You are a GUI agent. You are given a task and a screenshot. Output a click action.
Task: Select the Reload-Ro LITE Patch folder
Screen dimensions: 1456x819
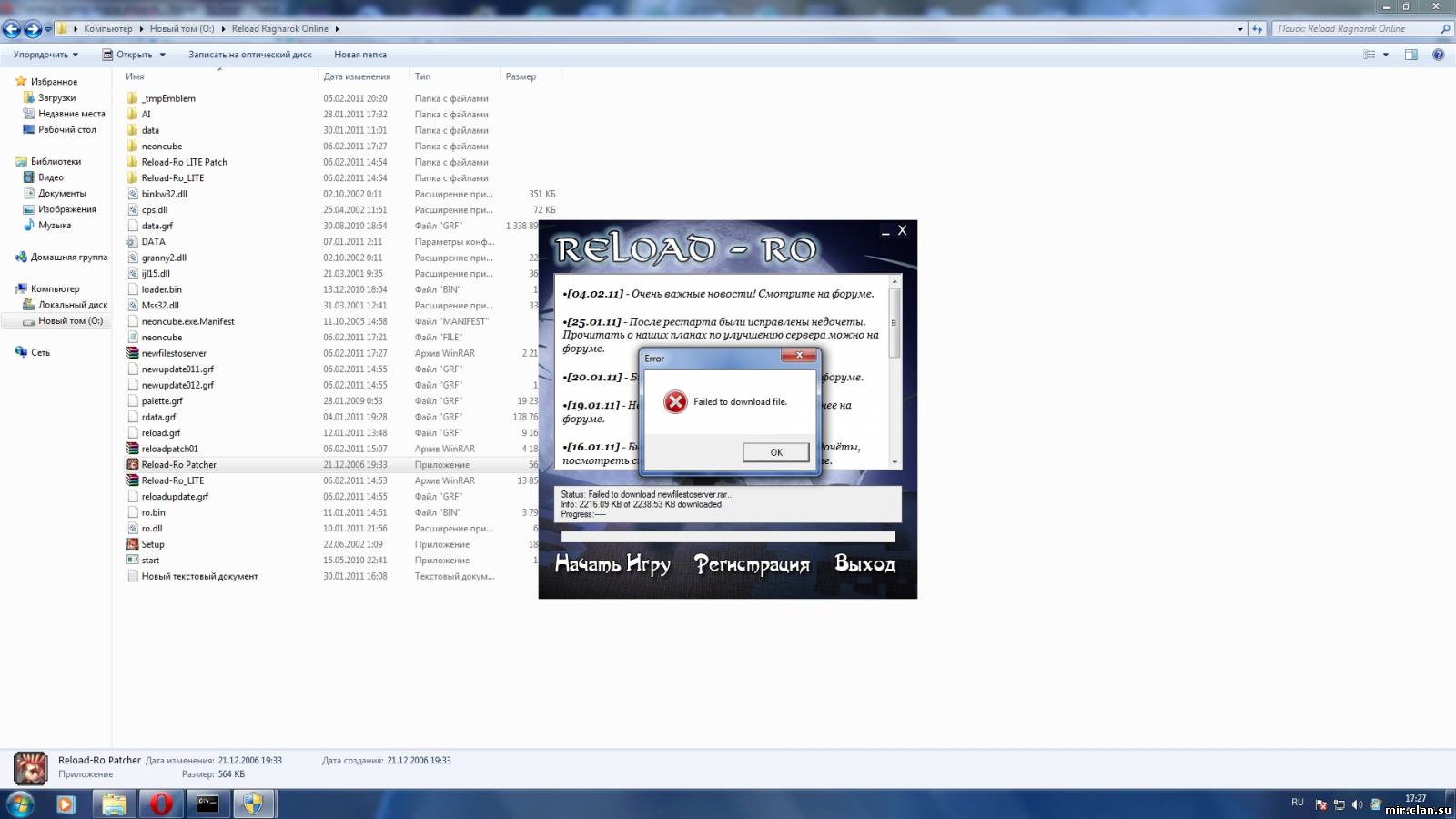pos(184,162)
